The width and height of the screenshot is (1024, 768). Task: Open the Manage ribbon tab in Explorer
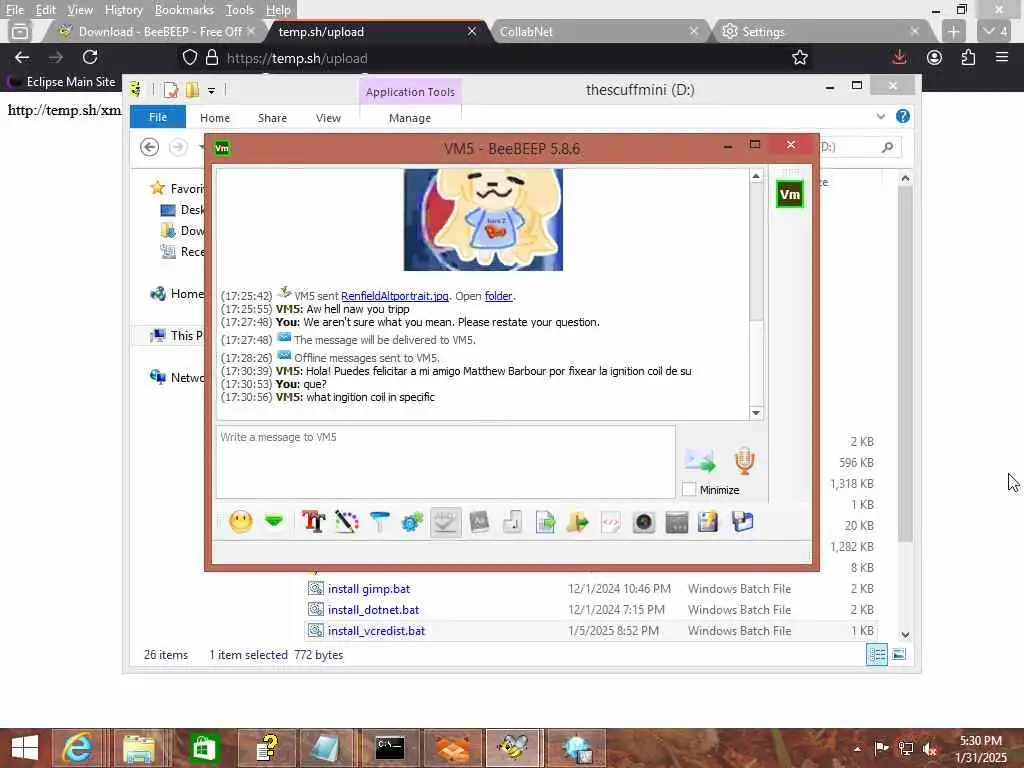click(410, 118)
